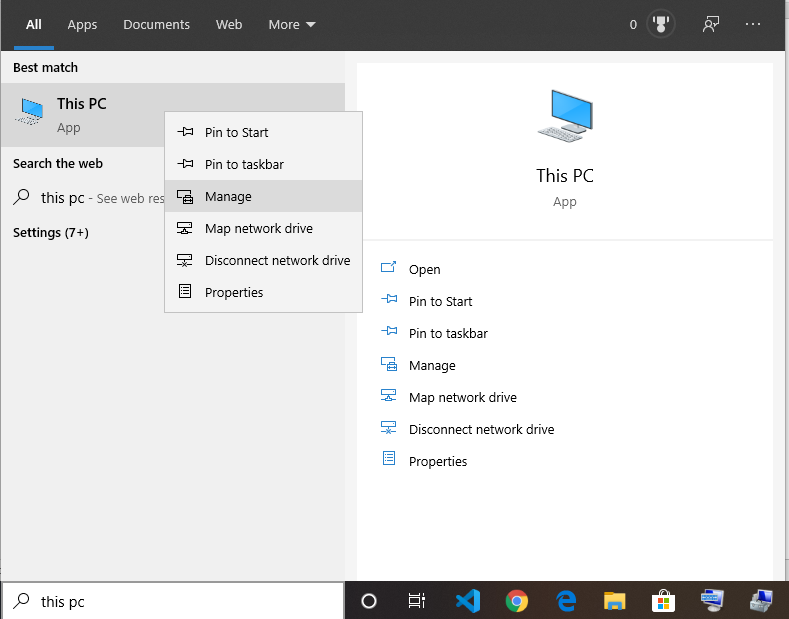Open Microsoft Store from the taskbar

(x=664, y=600)
